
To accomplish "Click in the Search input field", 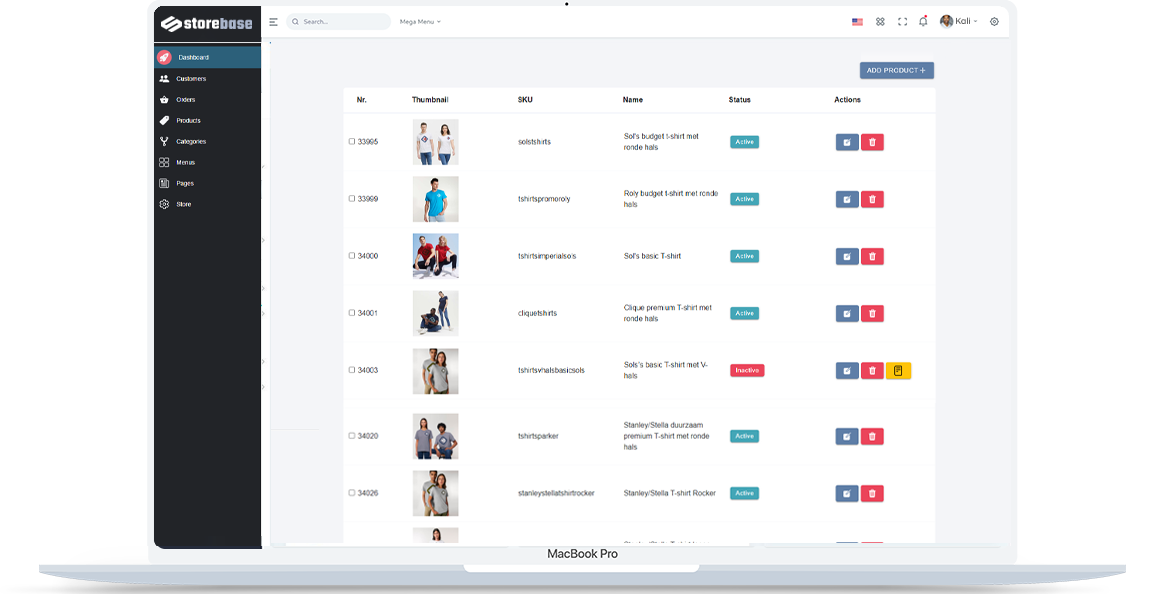I will coord(339,22).
